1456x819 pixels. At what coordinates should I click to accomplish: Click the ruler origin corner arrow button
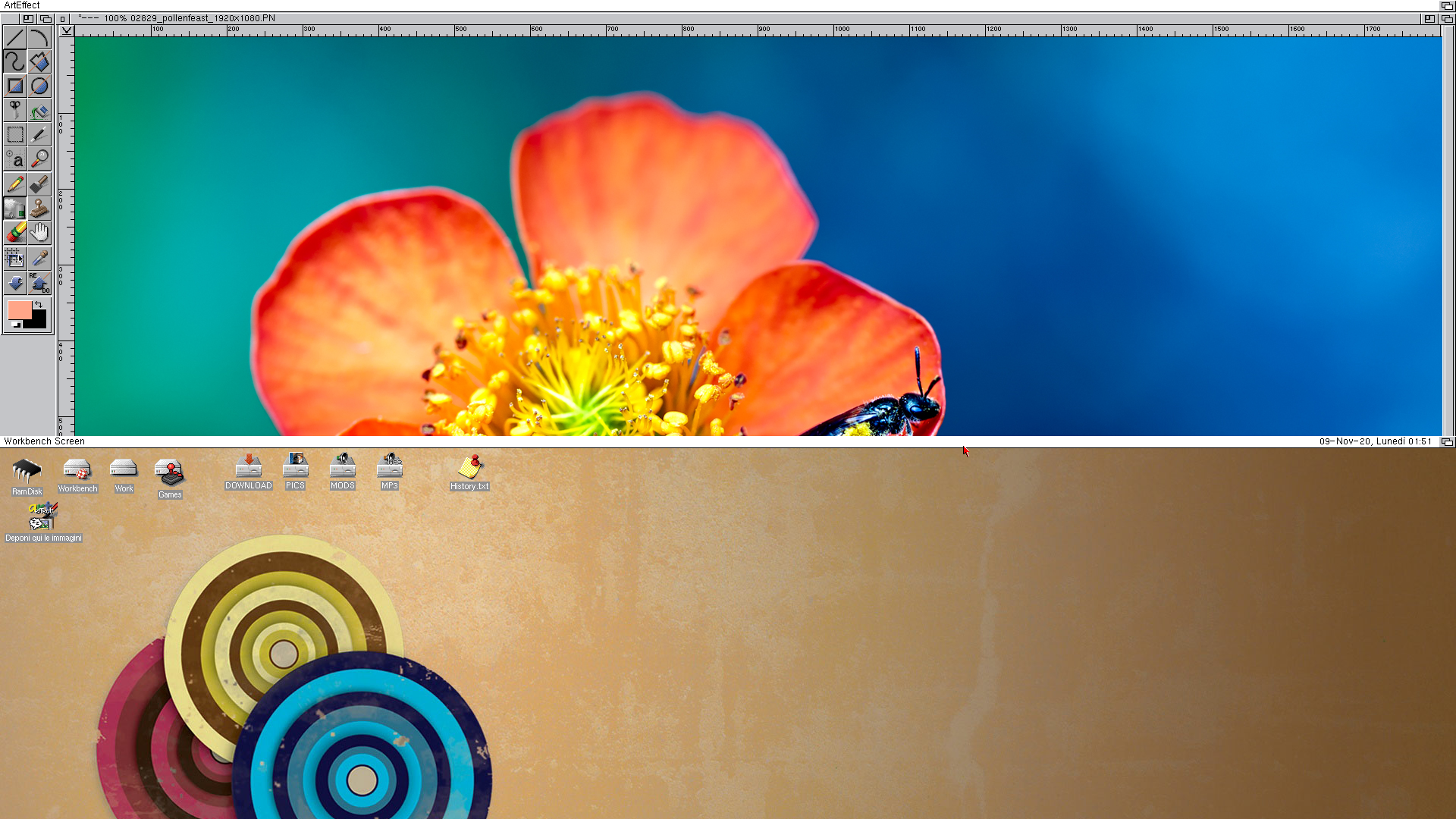click(x=67, y=30)
